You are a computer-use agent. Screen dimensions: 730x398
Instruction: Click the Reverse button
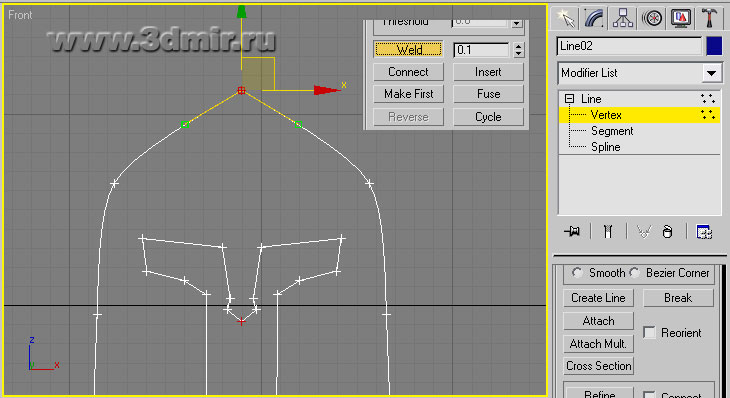[408, 117]
